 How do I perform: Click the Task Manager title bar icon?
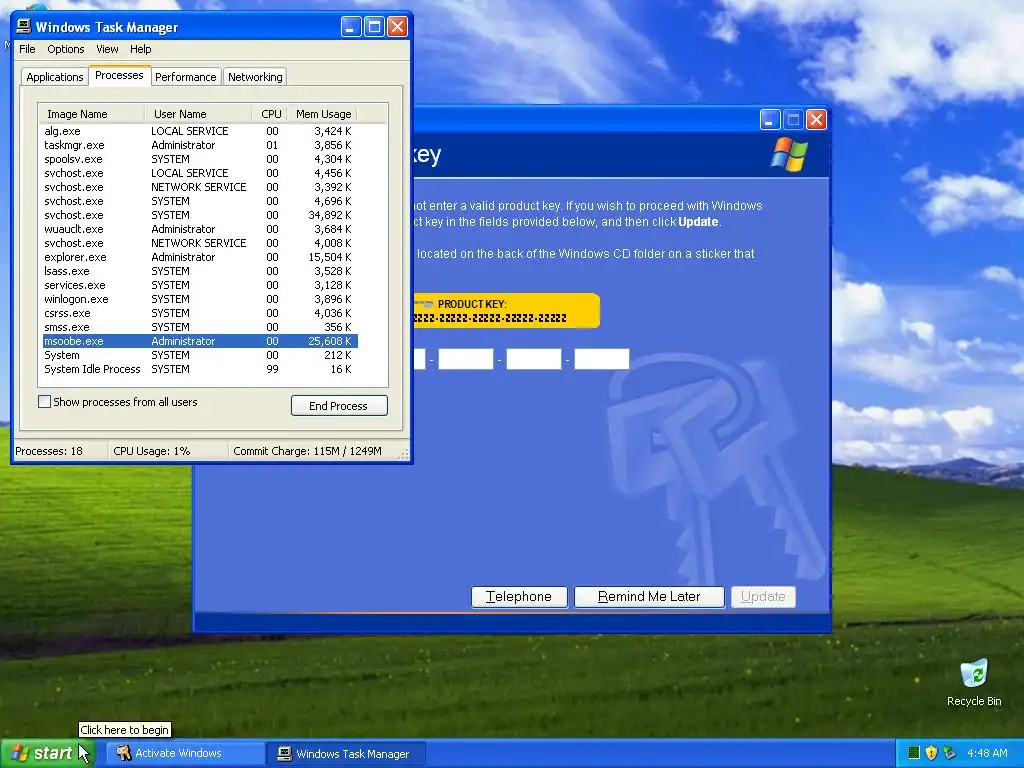tap(24, 26)
